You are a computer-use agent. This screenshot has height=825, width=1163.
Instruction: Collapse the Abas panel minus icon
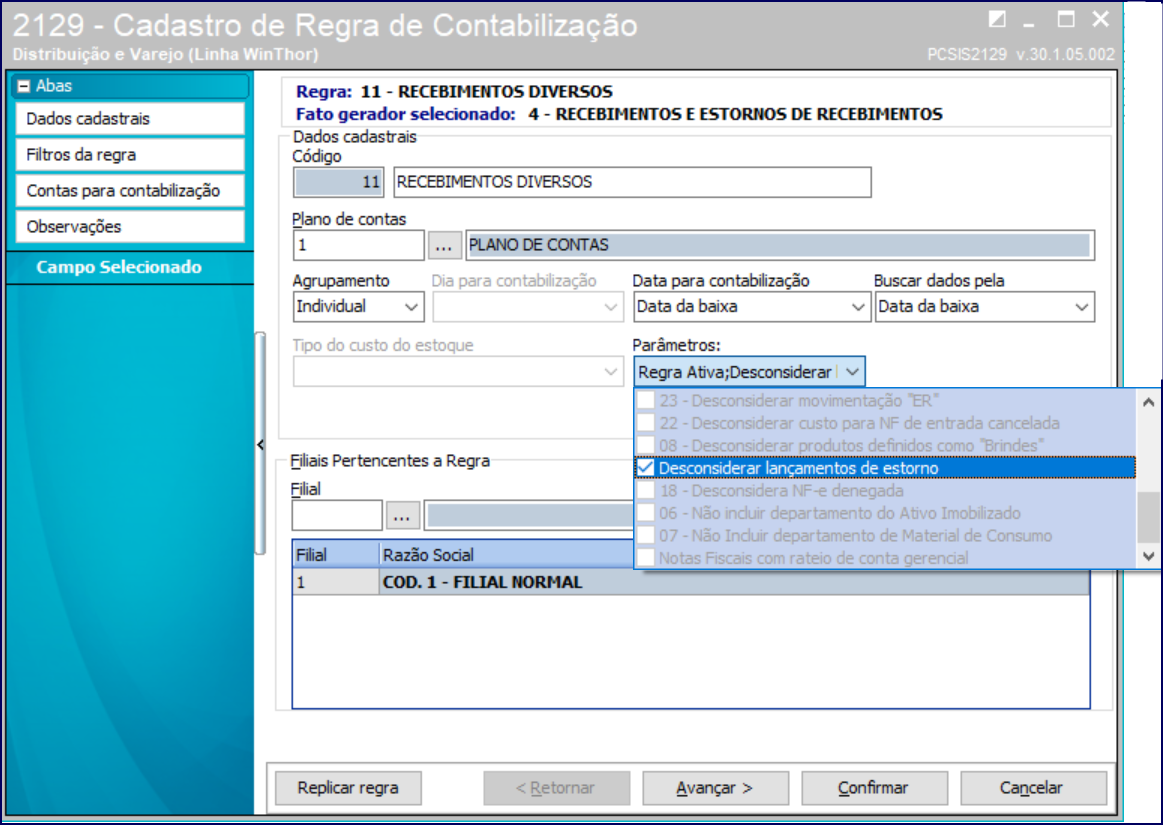(x=24, y=86)
